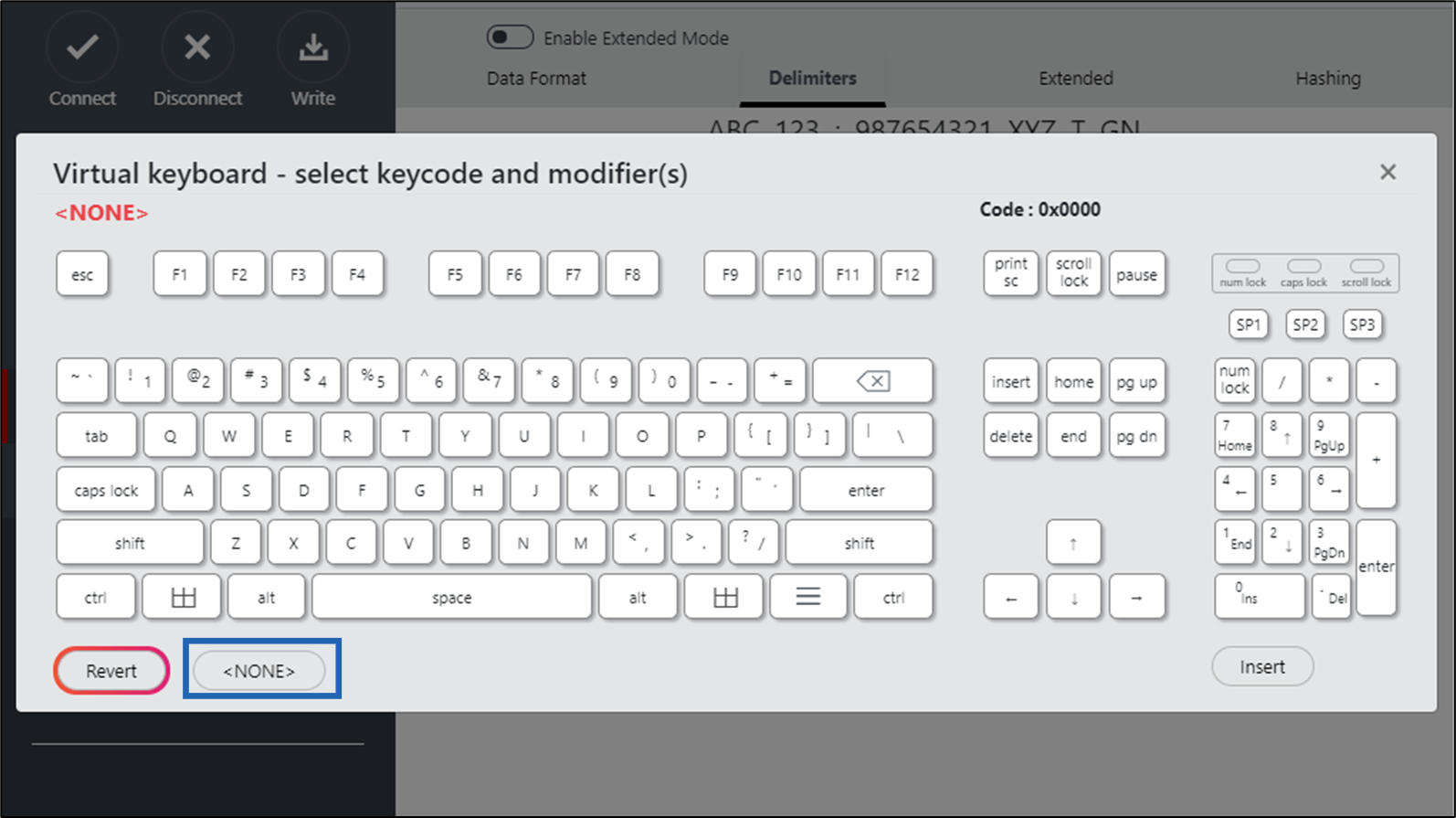Select the question mark slash key
Screen dimensions: 1456x818
pos(754,543)
